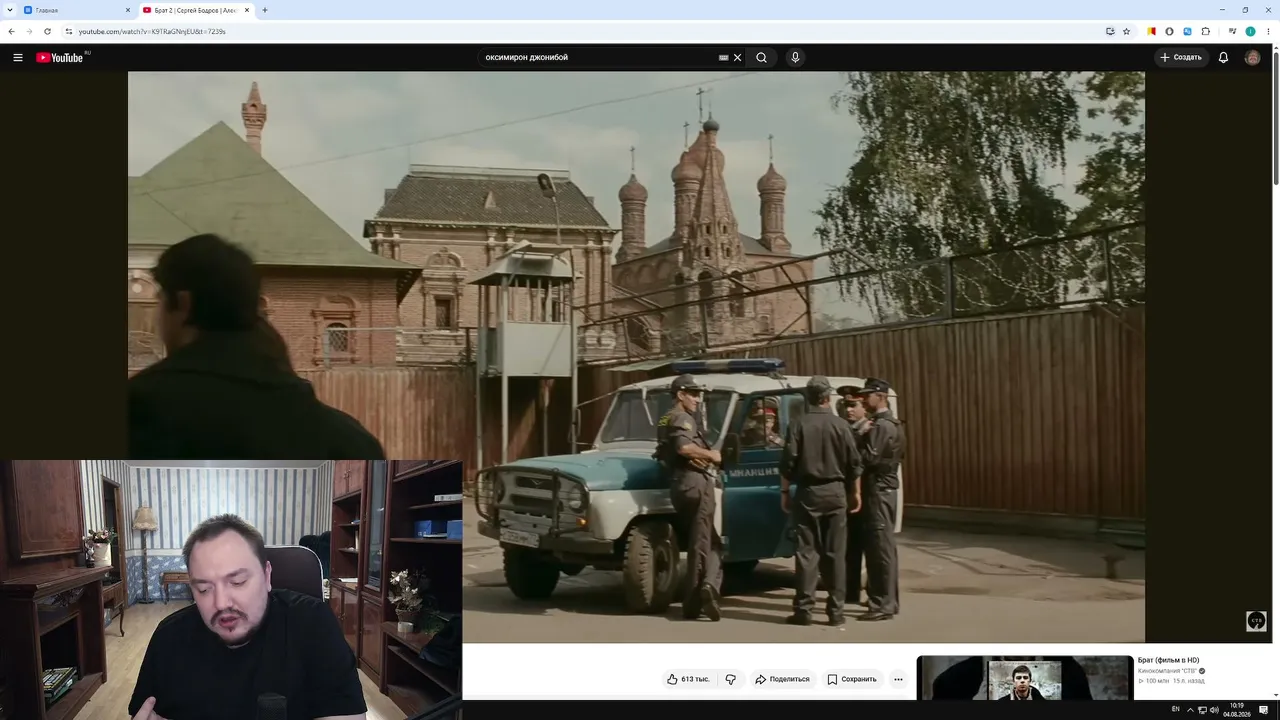Open the yellow-red flag extension
1280x720 pixels.
click(x=1151, y=31)
